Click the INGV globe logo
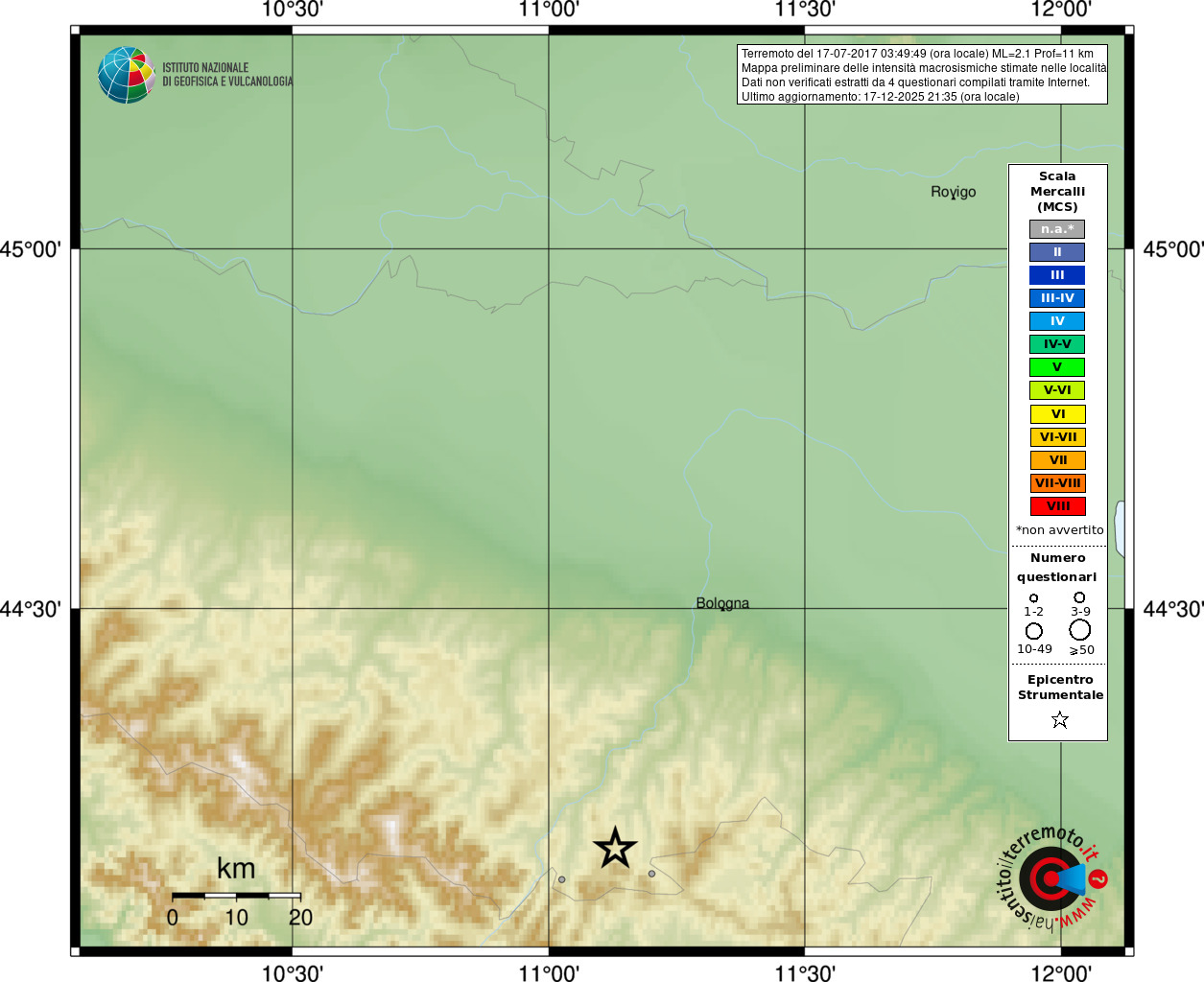The height and width of the screenshot is (982, 1204). (127, 75)
